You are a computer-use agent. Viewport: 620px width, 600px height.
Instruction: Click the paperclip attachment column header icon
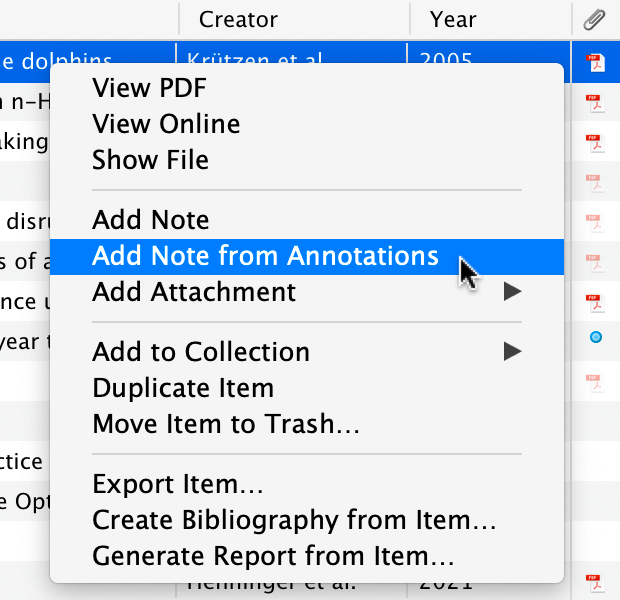tap(594, 19)
